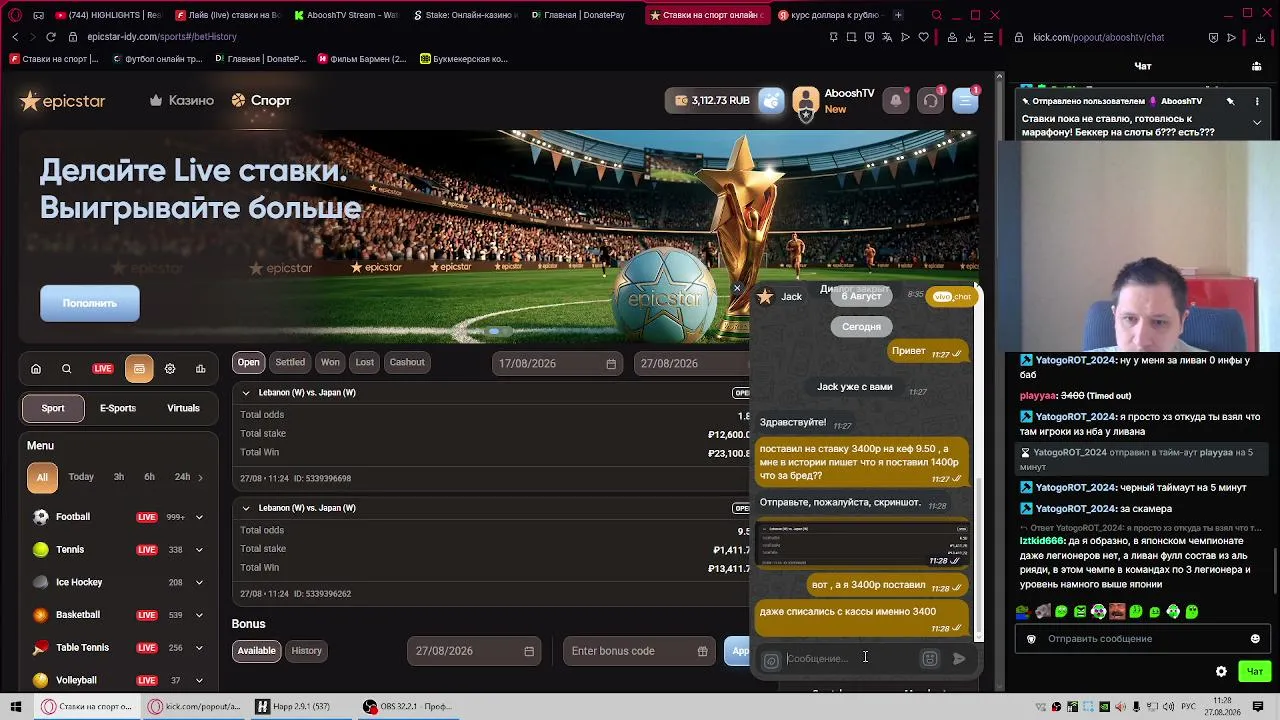Click the support chat message field
Viewport: 1280px width, 720px height.
[850, 659]
